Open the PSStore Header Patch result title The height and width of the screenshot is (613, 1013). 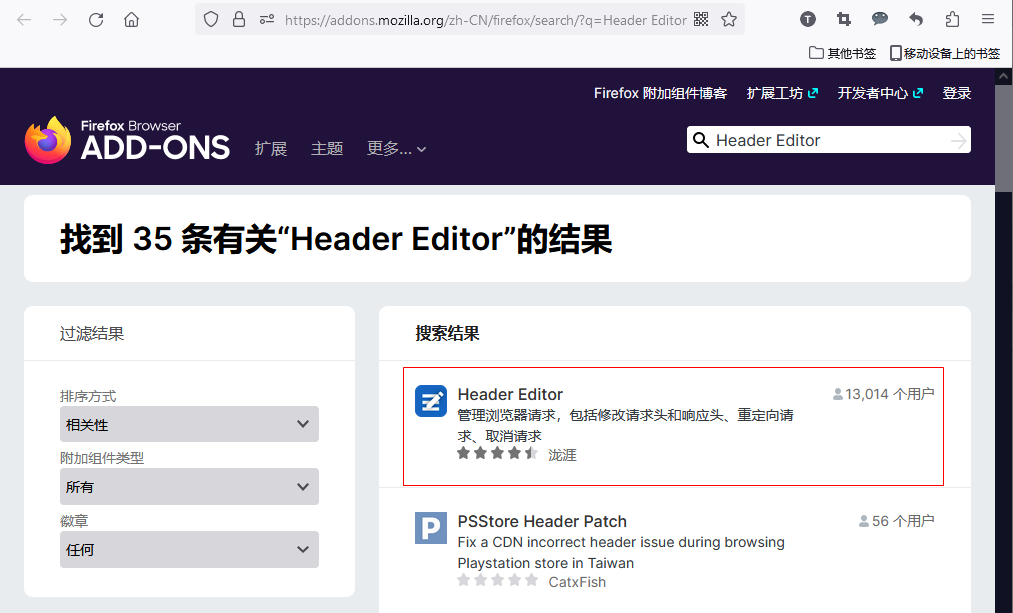(542, 521)
